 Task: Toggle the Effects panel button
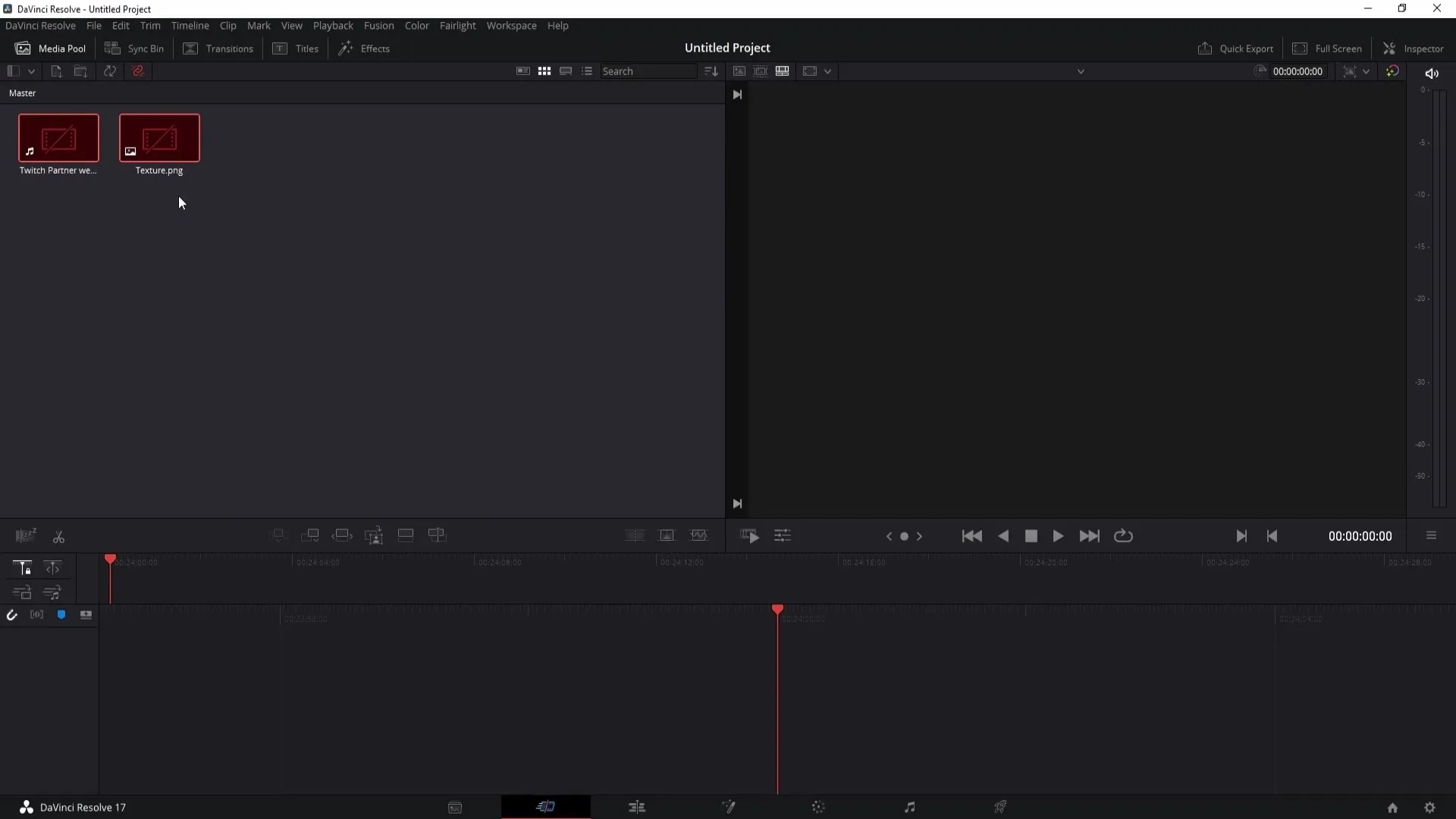366,48
